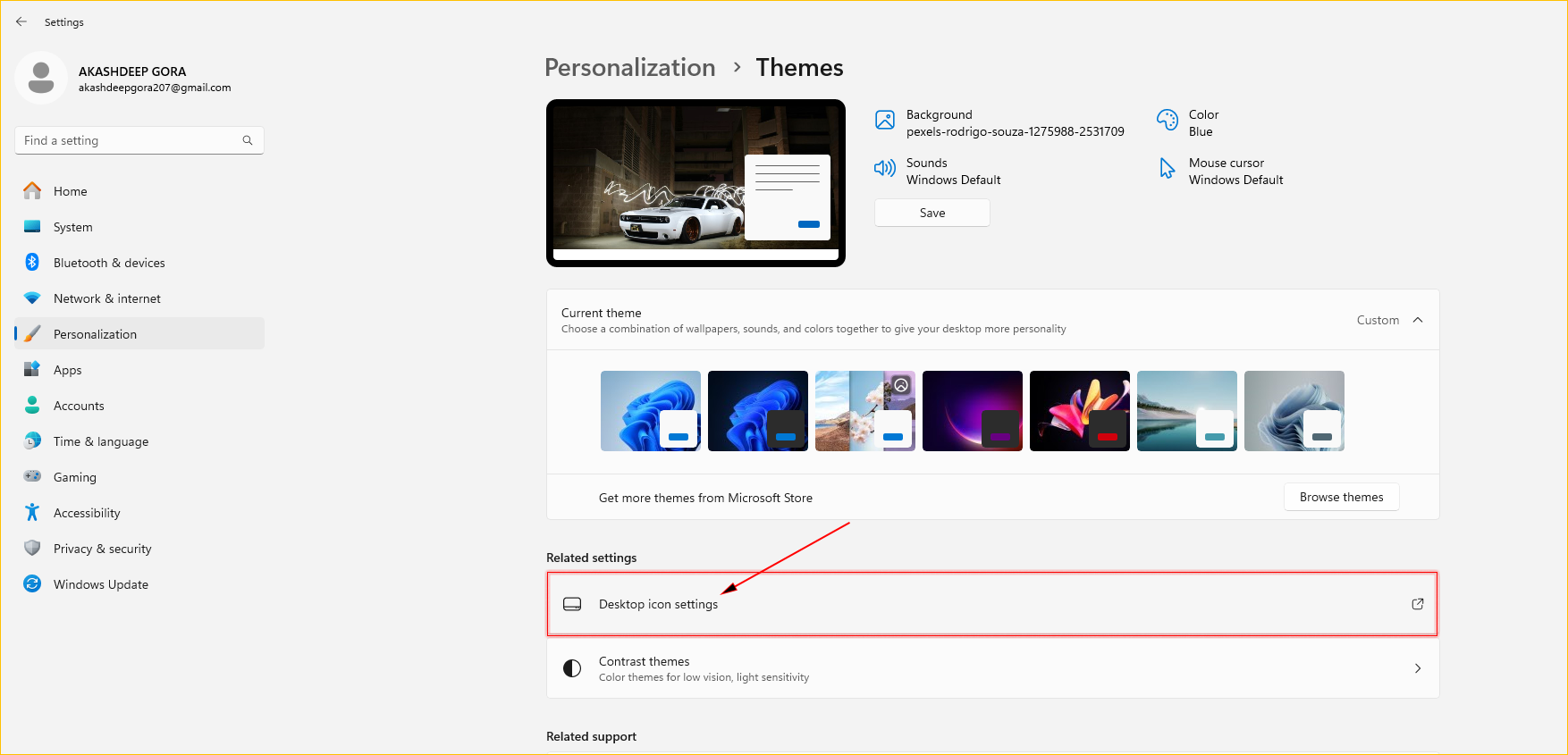This screenshot has height=755, width=1568.
Task: Open Sounds speaker icon setting
Action: pyautogui.click(x=884, y=168)
